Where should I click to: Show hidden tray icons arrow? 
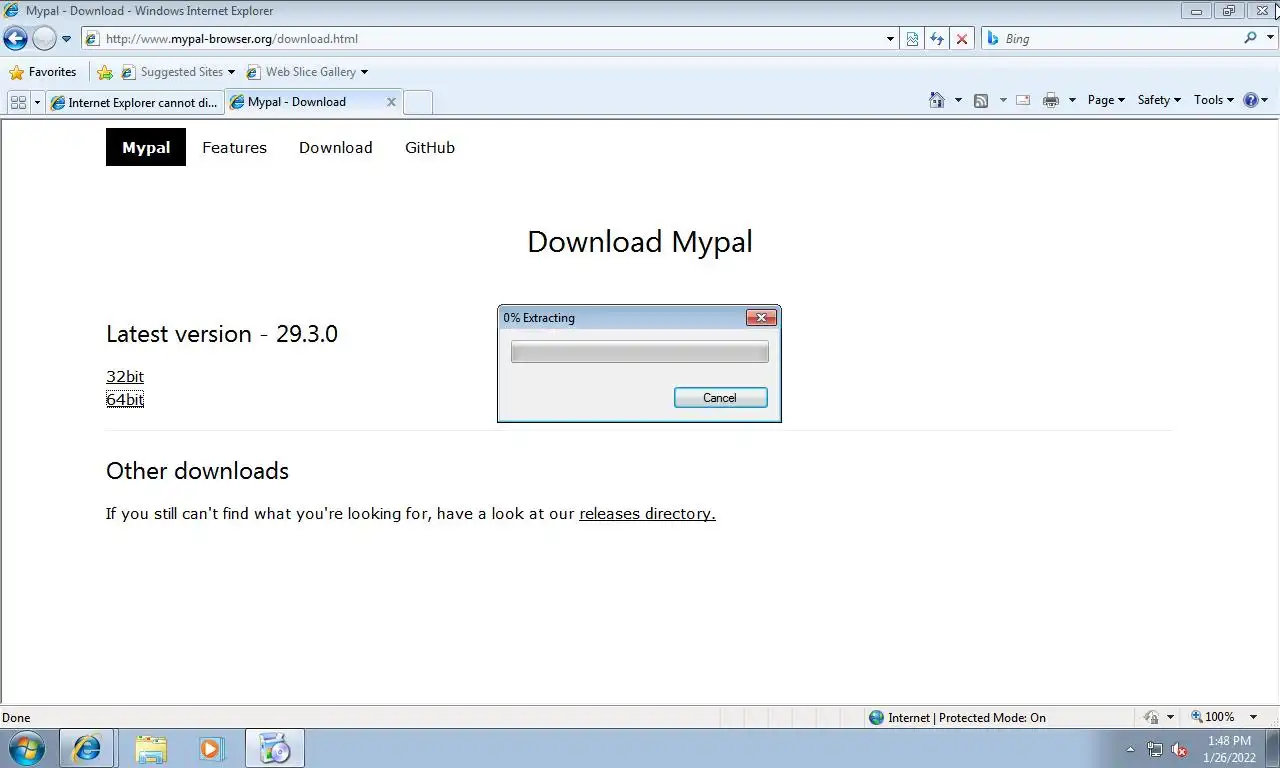(x=1130, y=749)
